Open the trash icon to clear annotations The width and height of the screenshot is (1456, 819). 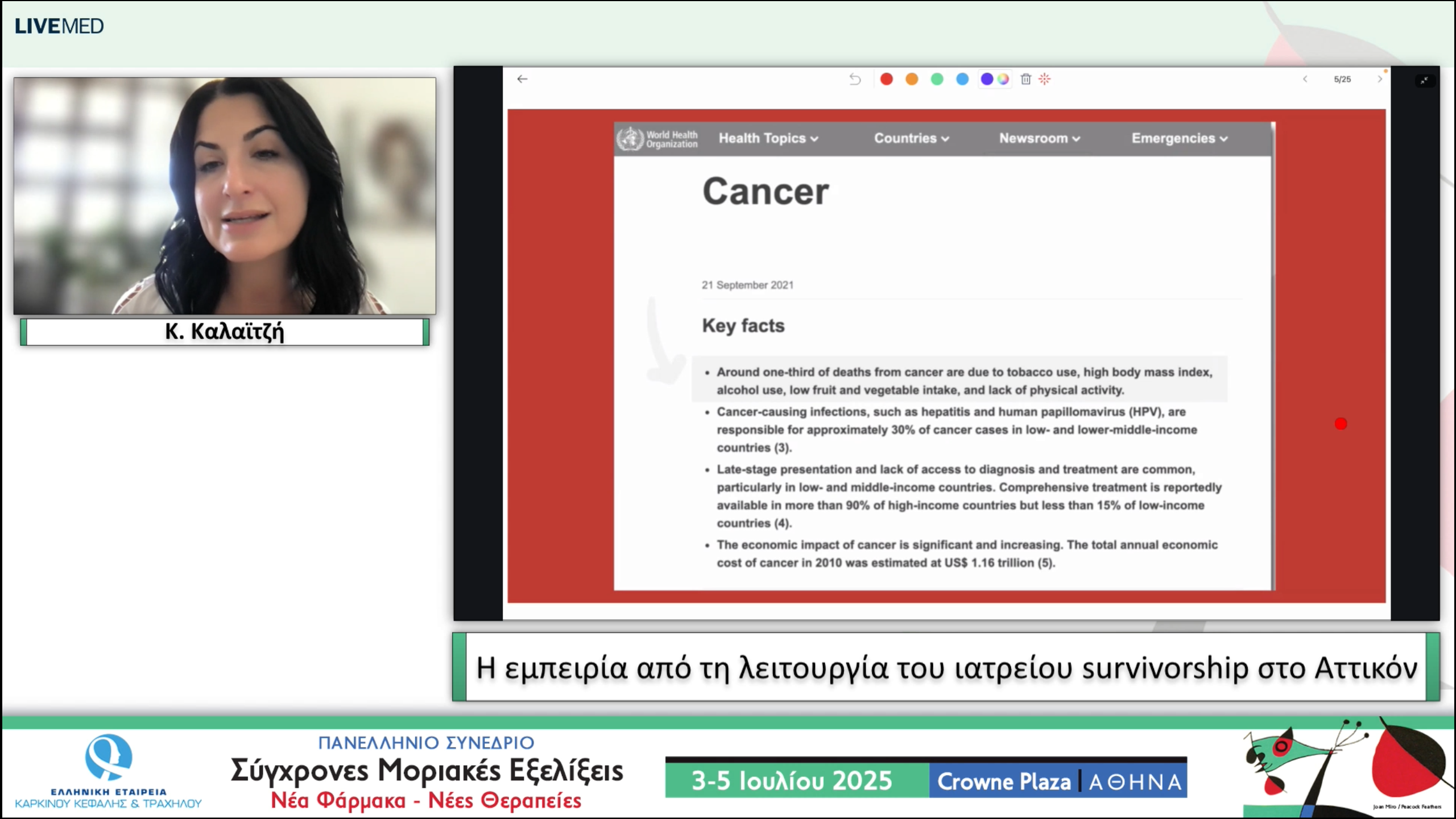point(1025,80)
